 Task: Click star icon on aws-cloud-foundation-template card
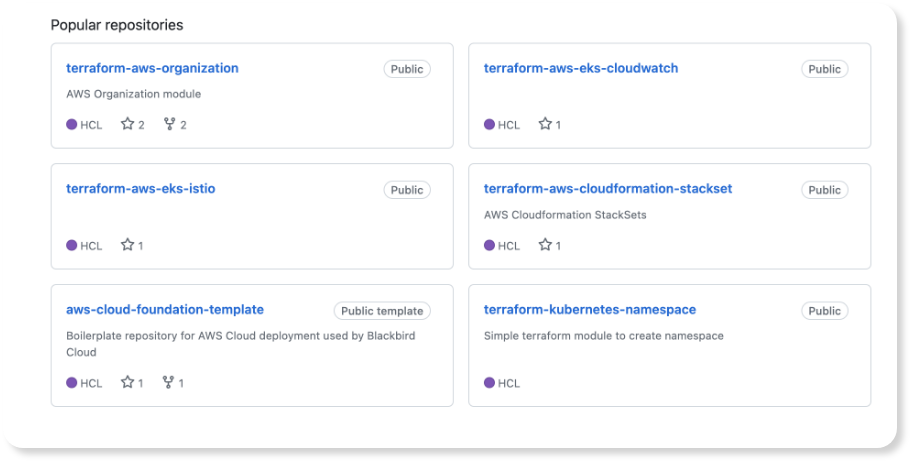click(127, 382)
